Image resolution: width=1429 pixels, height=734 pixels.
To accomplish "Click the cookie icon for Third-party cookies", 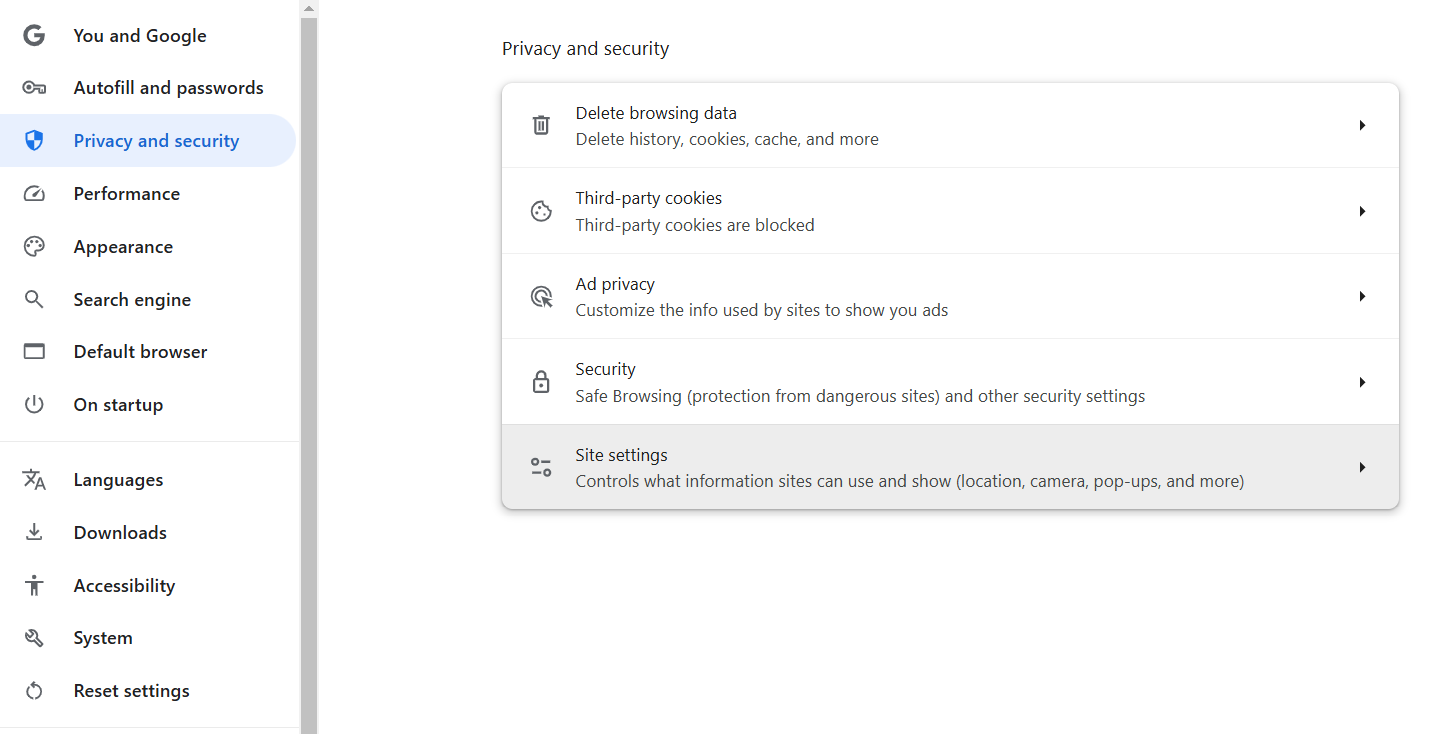I will click(x=541, y=211).
